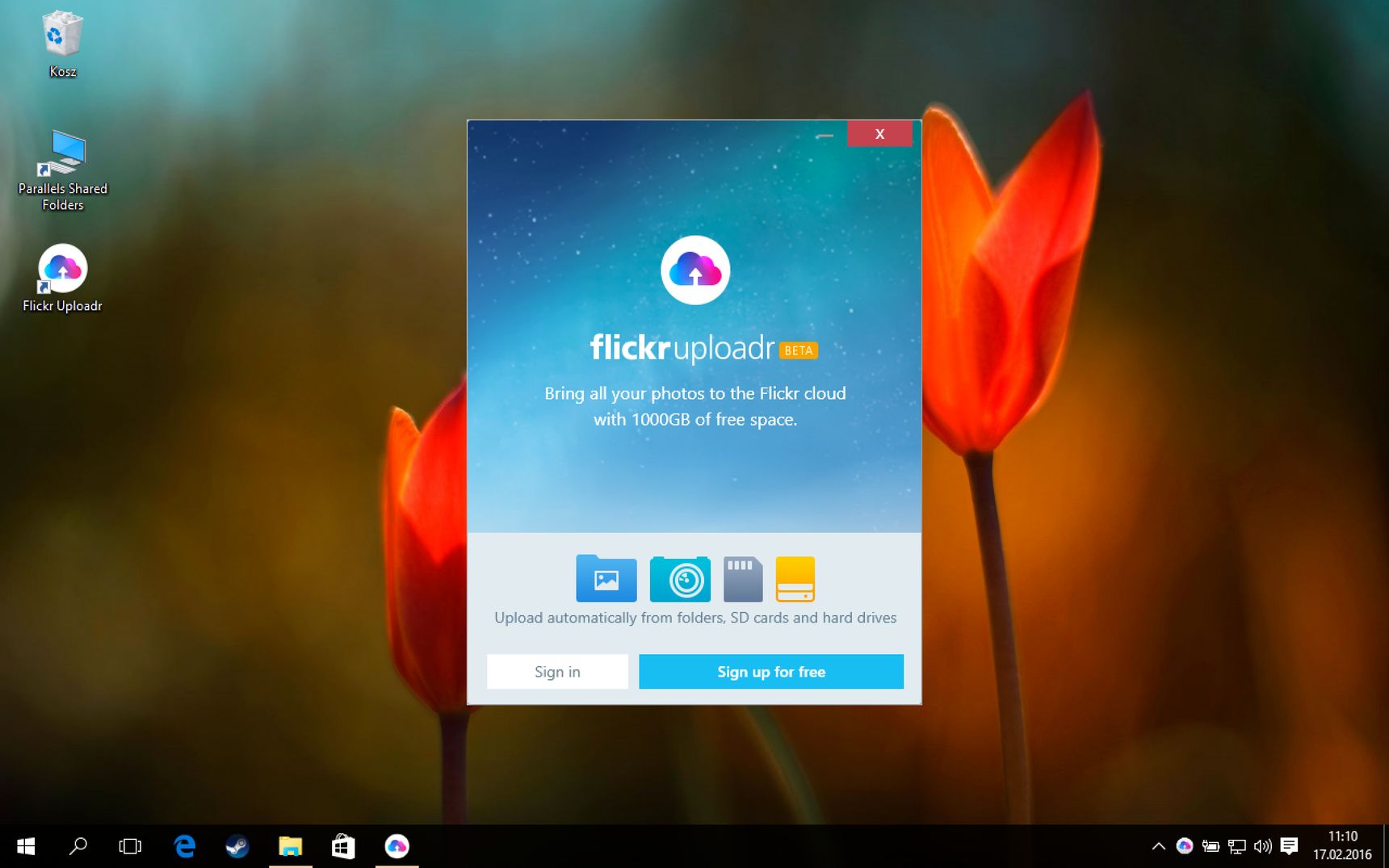
Task: Click Flickr Uploadr tray icon
Action: [x=1185, y=846]
